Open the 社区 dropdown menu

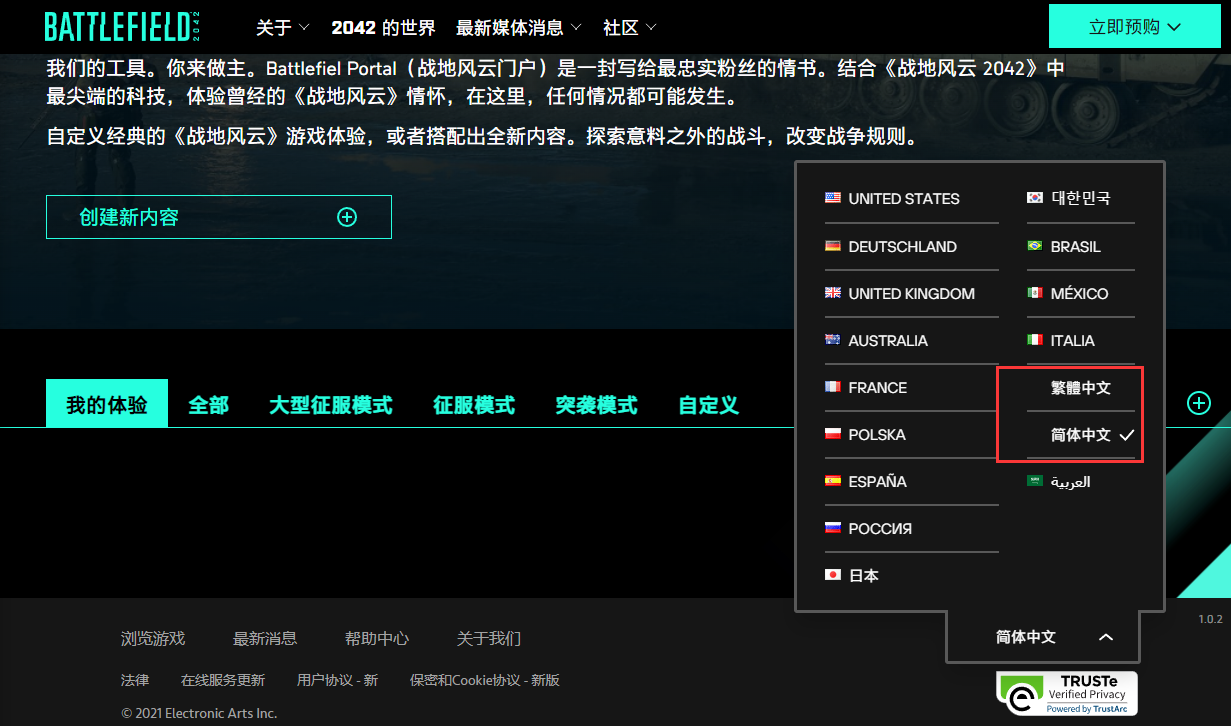(630, 27)
